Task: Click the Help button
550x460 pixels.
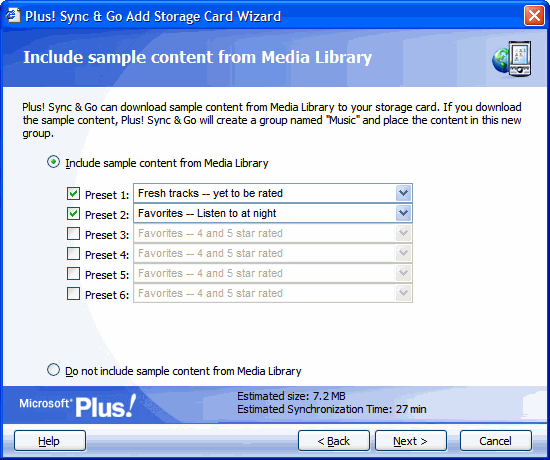Action: [50, 441]
